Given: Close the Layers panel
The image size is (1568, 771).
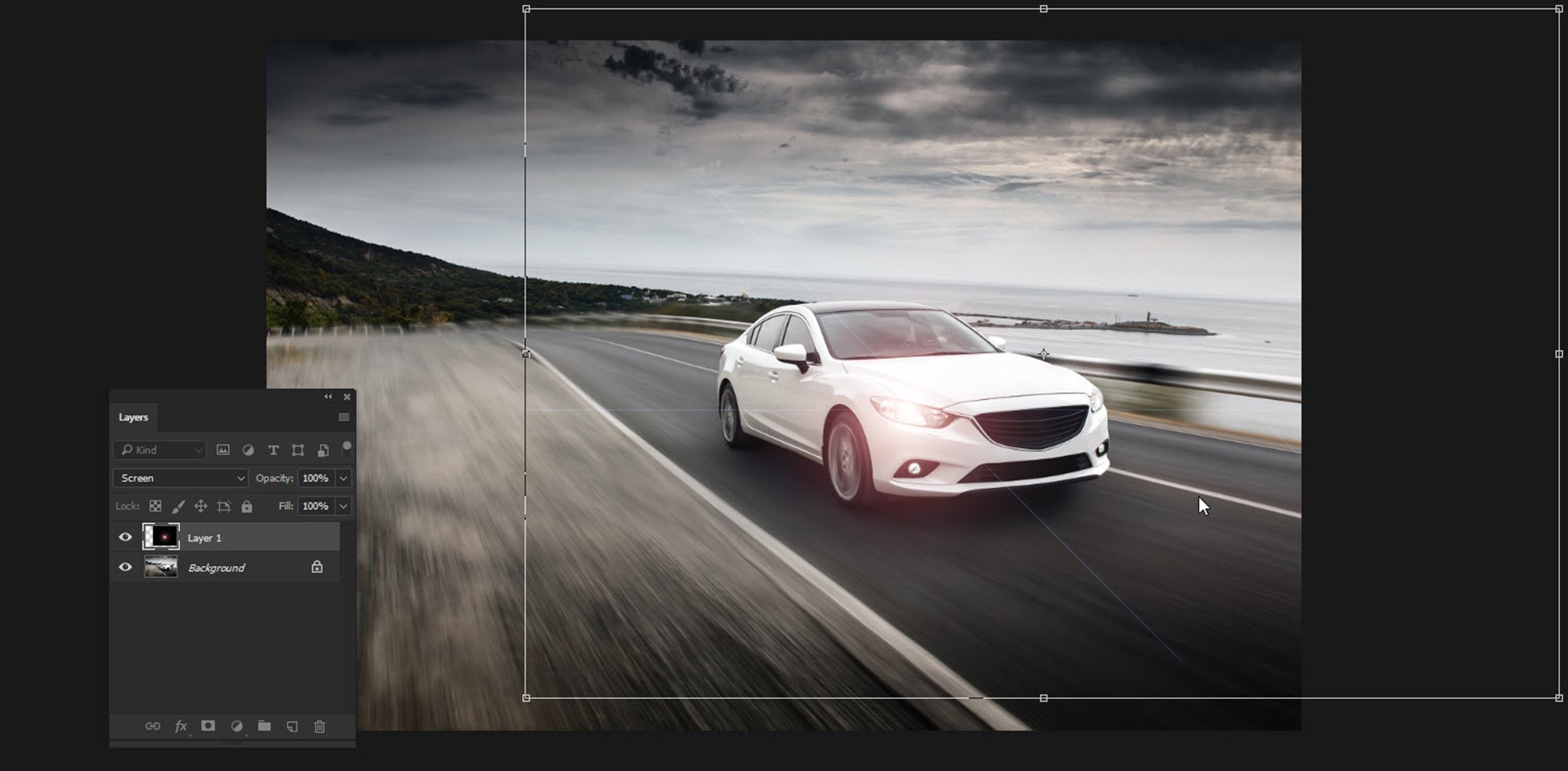Looking at the screenshot, I should pyautogui.click(x=347, y=397).
